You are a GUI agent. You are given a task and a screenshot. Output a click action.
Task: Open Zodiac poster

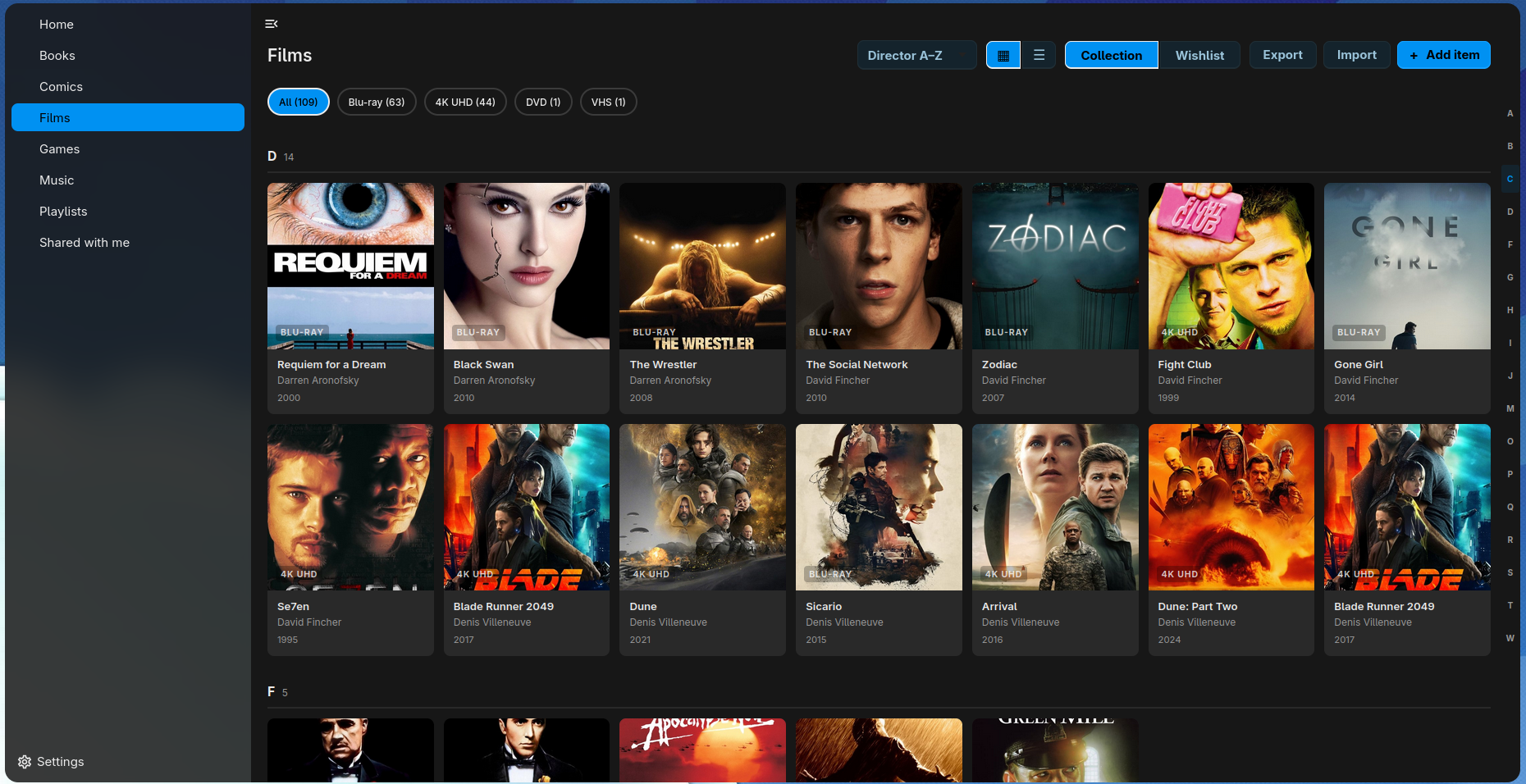tap(1055, 266)
